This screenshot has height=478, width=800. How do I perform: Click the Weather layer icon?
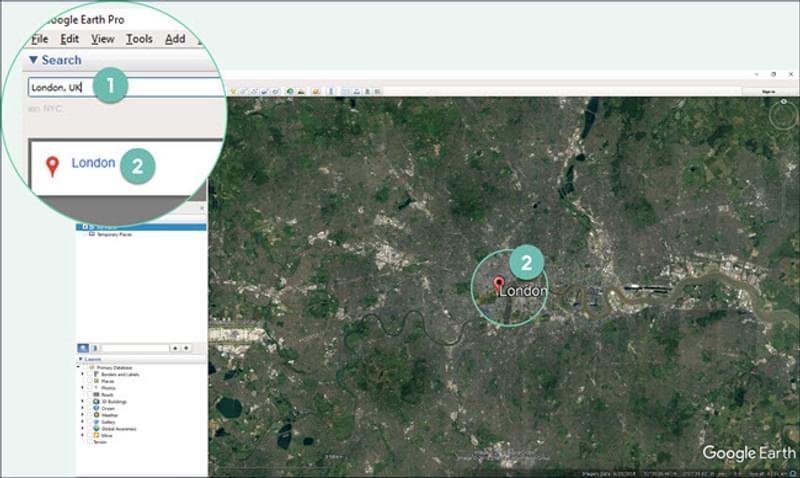[96, 415]
